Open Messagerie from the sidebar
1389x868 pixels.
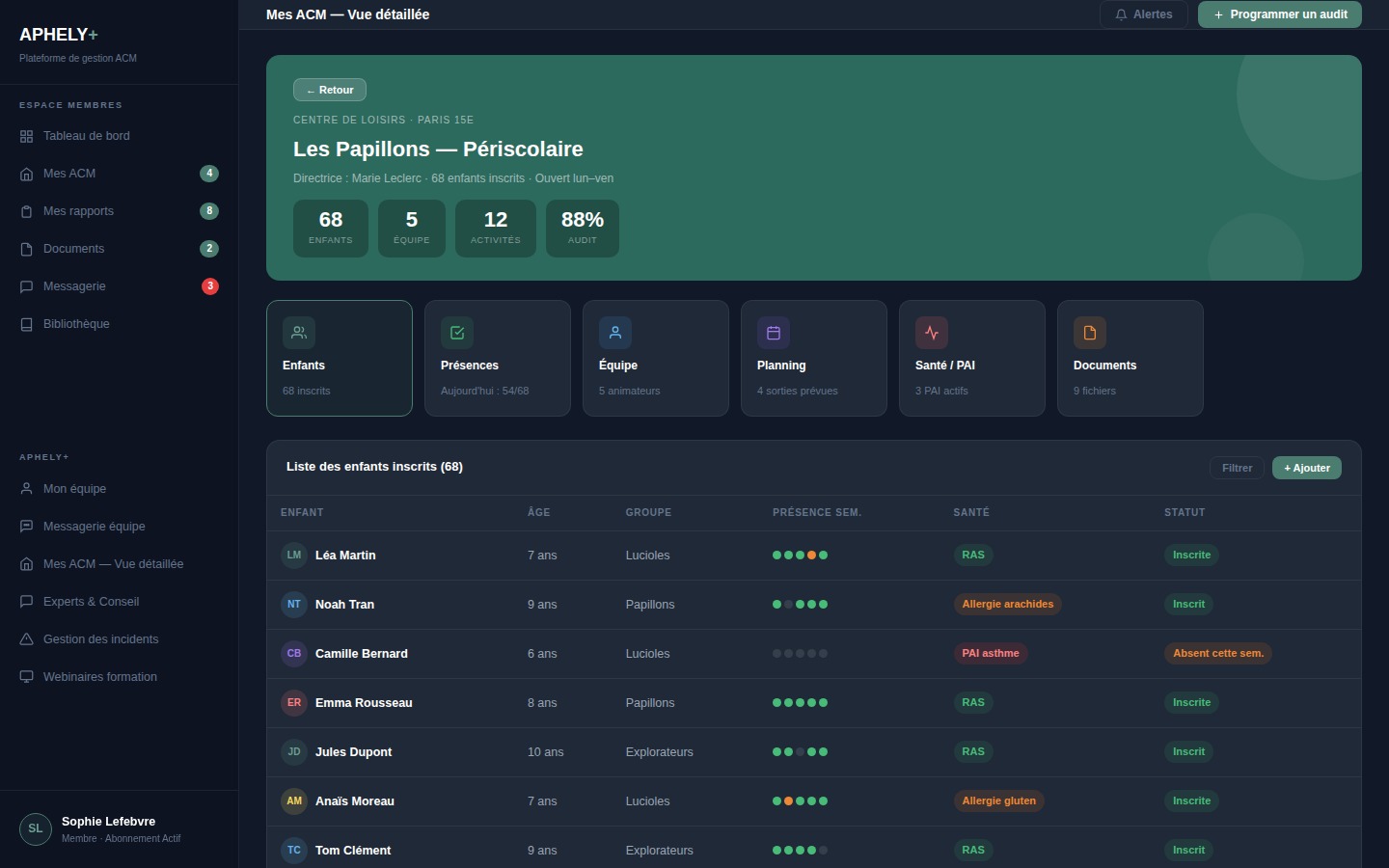click(x=74, y=286)
